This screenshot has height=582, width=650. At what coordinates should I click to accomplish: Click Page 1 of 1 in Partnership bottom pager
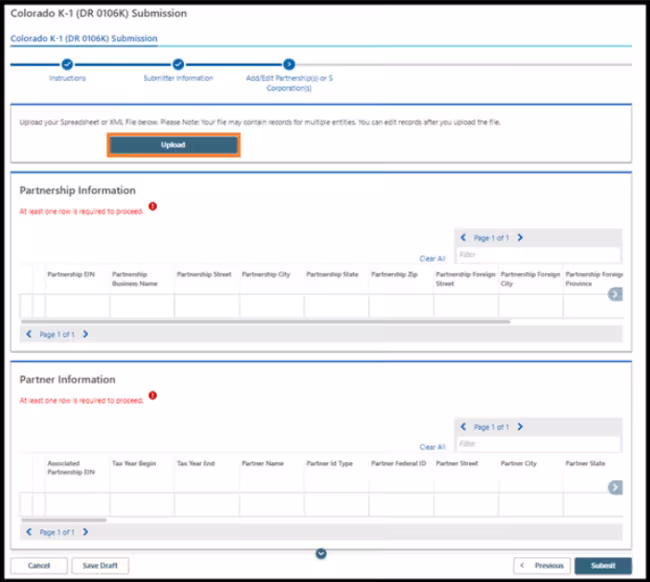(57, 335)
